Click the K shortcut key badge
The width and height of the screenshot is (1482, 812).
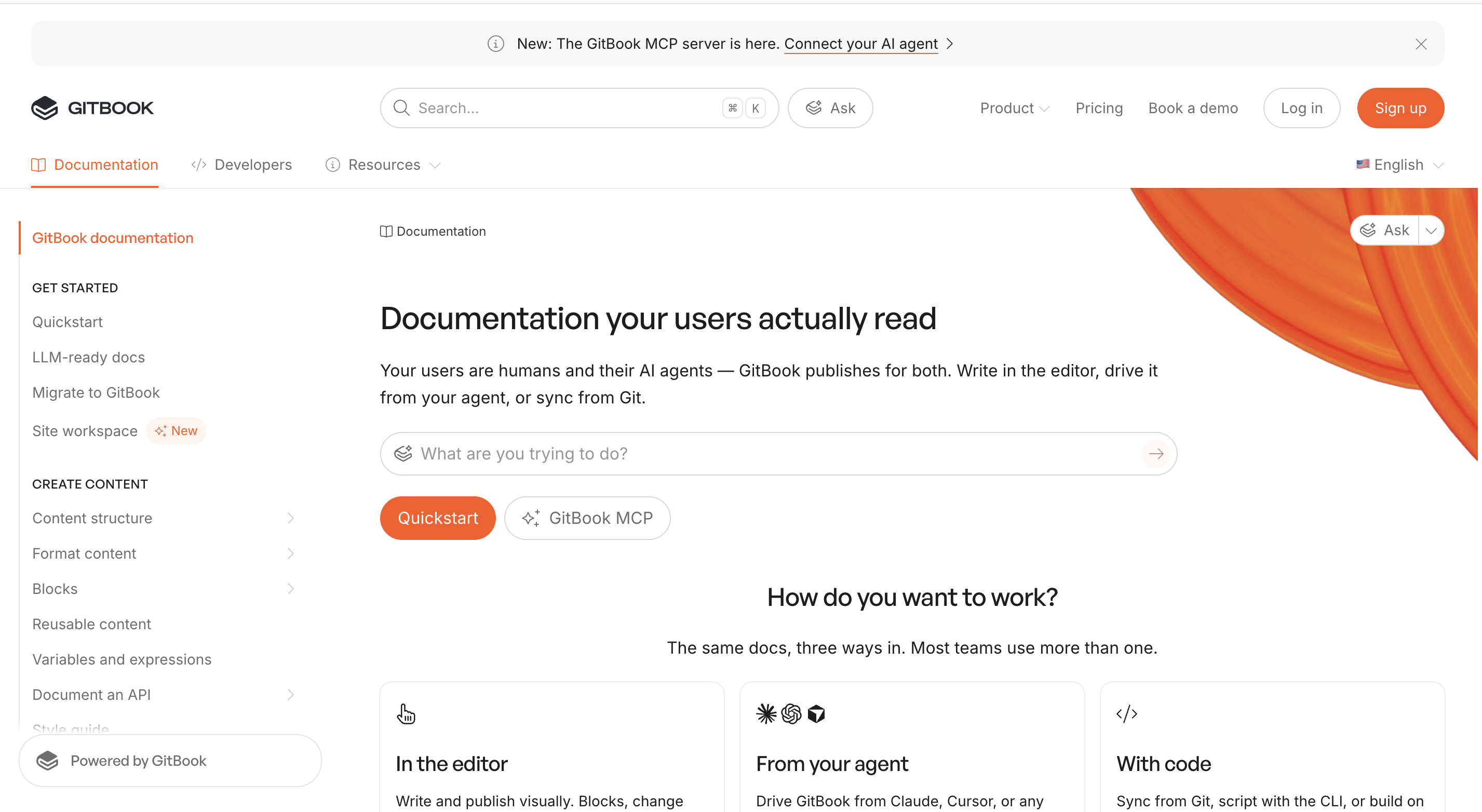click(755, 108)
